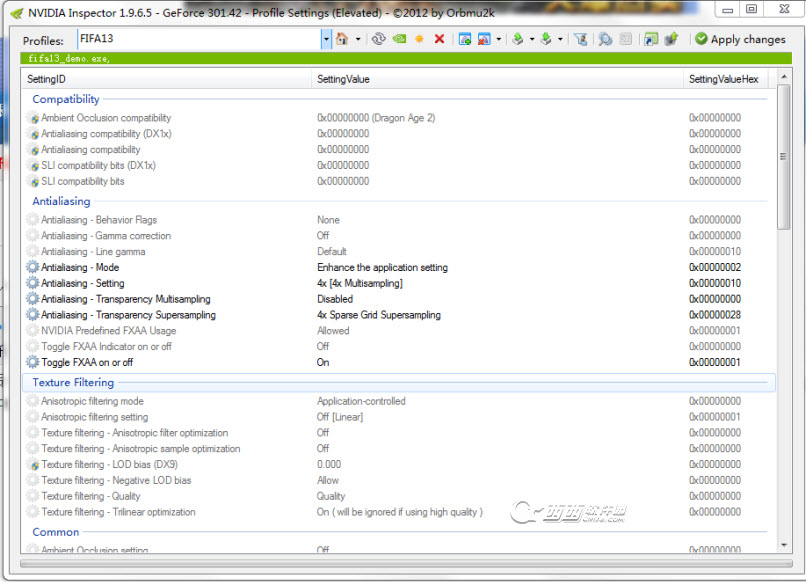The width and height of the screenshot is (806, 582).
Task: Click hex value 0x00000028
Action: (715, 315)
